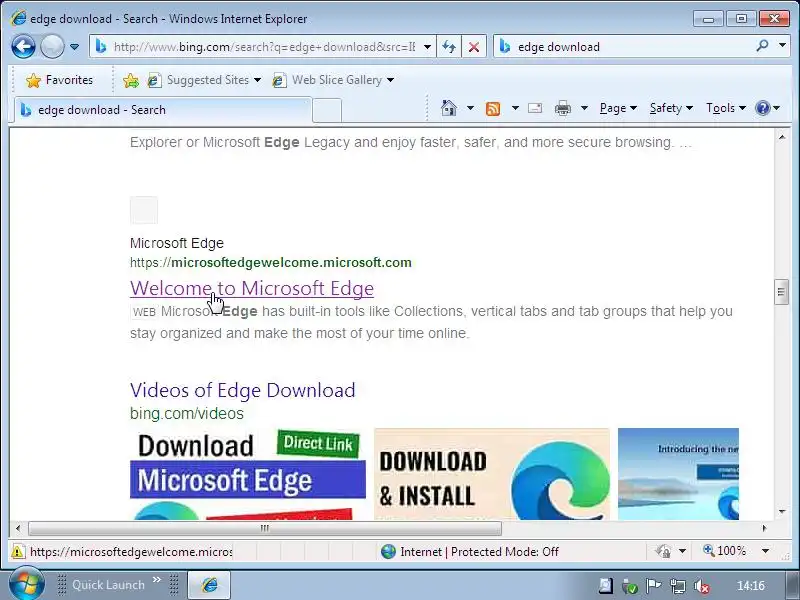This screenshot has height=600, width=800.
Task: Open the 'DOWNLOAD & INSTALL' video thumbnail
Action: 492,474
